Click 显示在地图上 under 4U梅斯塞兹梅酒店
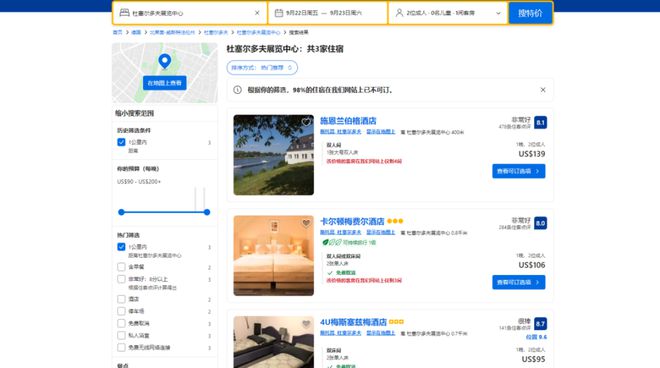The width and height of the screenshot is (660, 368). [x=381, y=333]
